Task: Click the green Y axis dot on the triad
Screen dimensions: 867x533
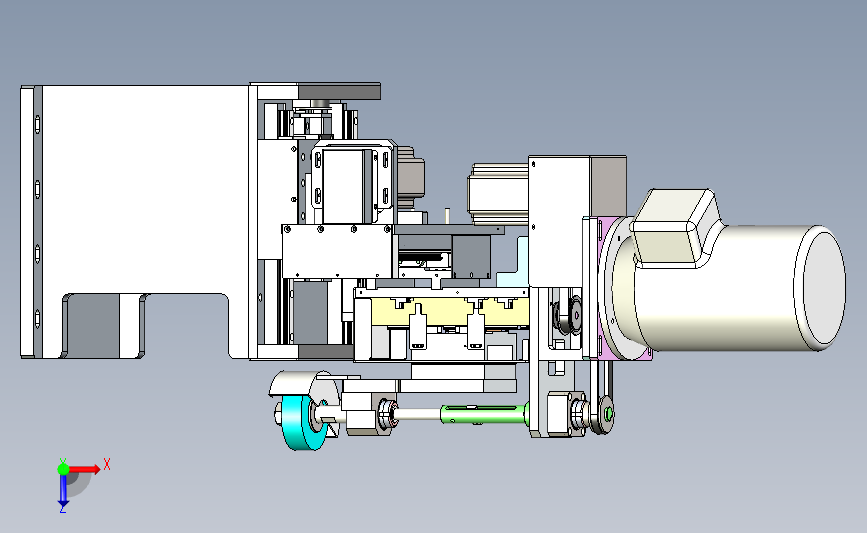Action: point(63,469)
